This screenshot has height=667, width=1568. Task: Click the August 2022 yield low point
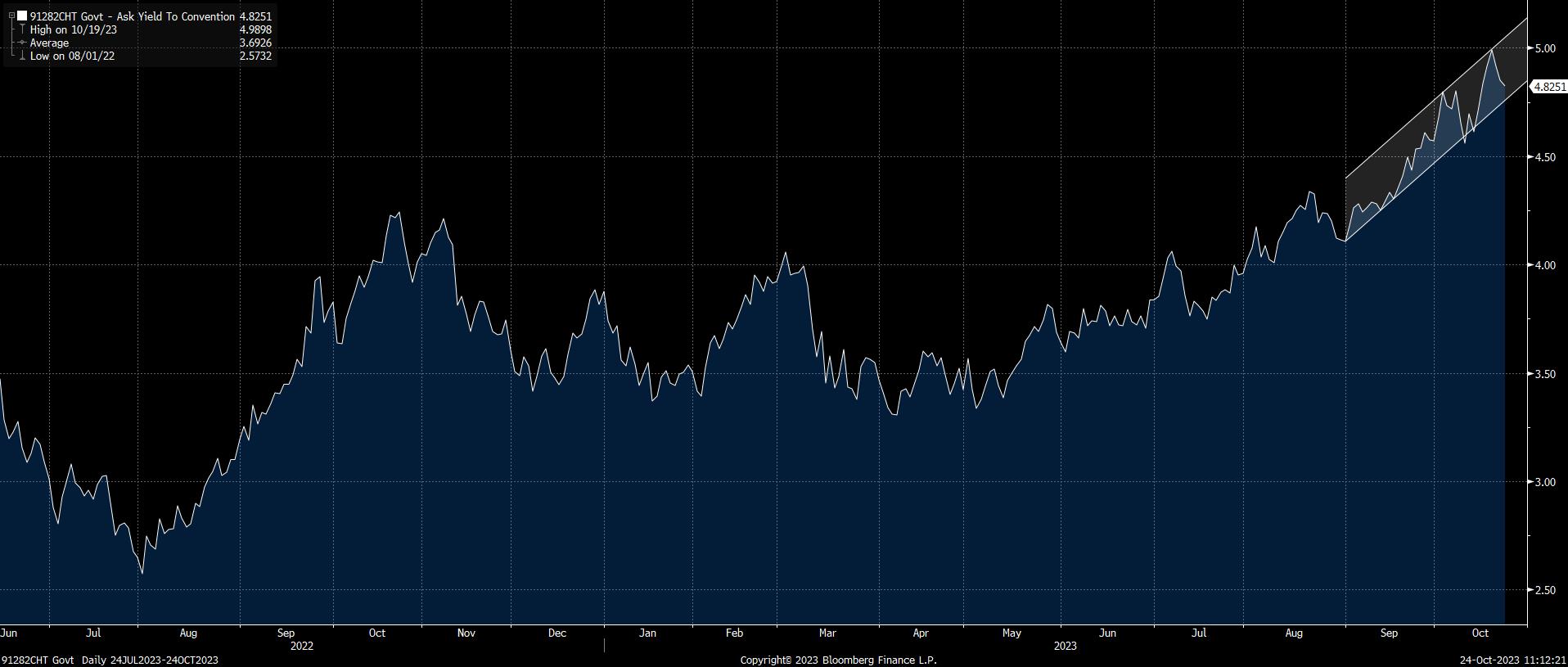142,573
